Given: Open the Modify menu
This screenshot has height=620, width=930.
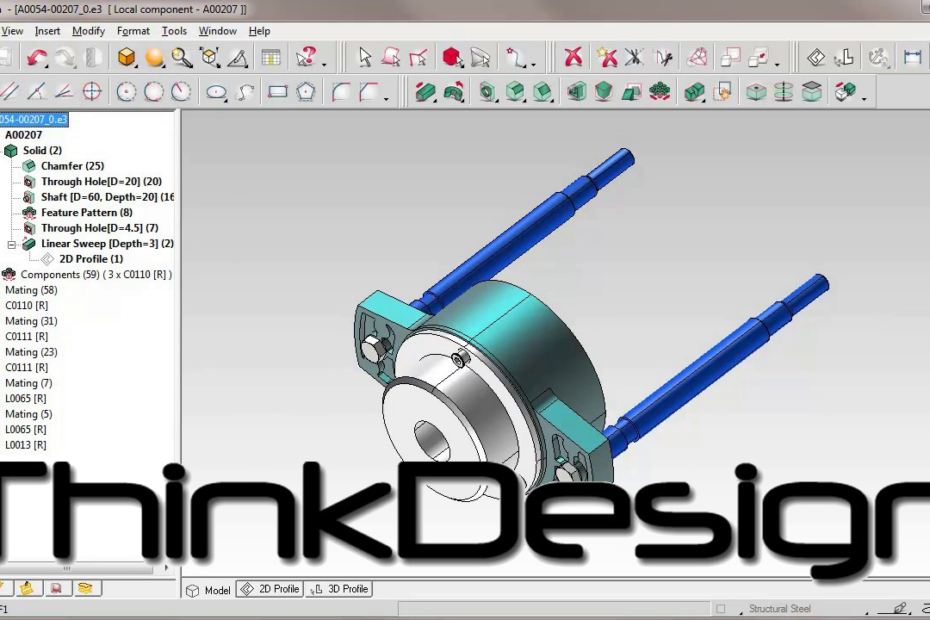Looking at the screenshot, I should pos(88,31).
